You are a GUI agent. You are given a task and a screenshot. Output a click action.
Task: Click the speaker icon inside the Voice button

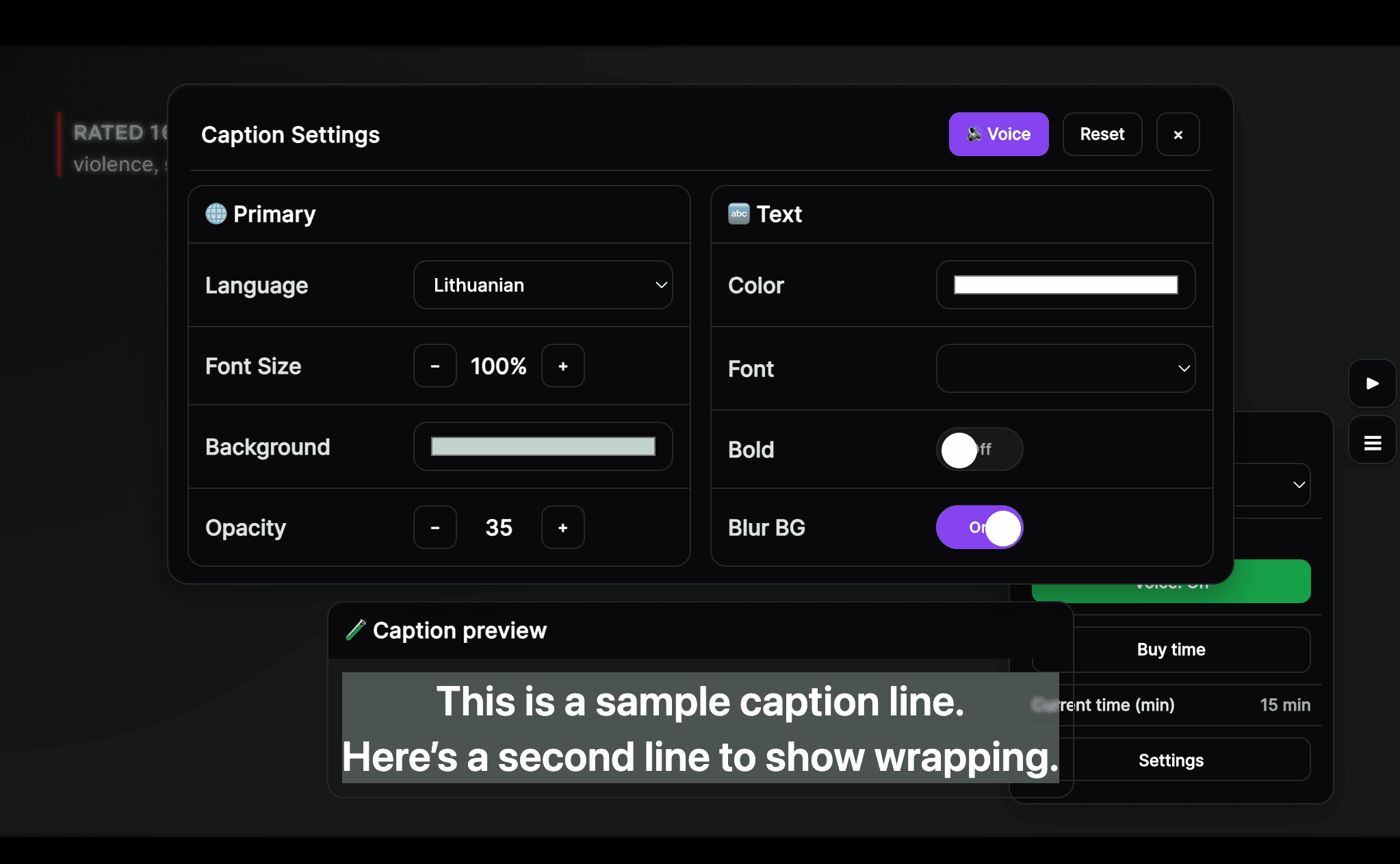[x=974, y=134]
